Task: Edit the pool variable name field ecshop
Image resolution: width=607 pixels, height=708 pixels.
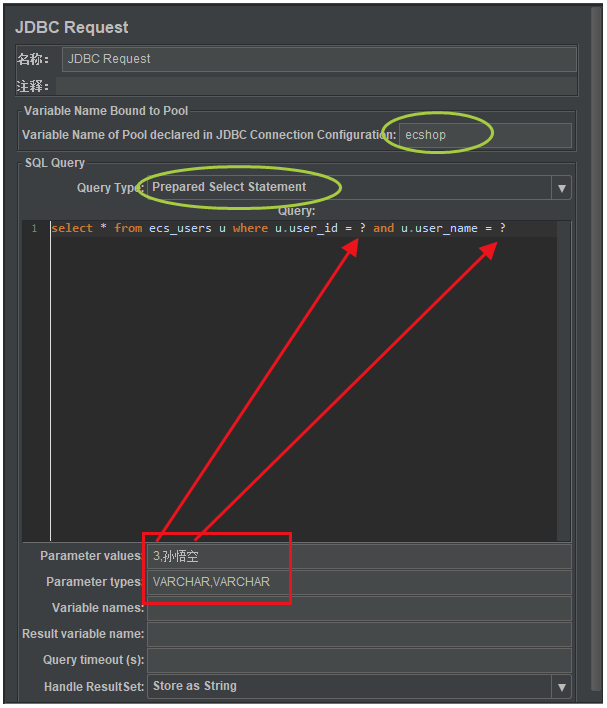Action: (485, 135)
